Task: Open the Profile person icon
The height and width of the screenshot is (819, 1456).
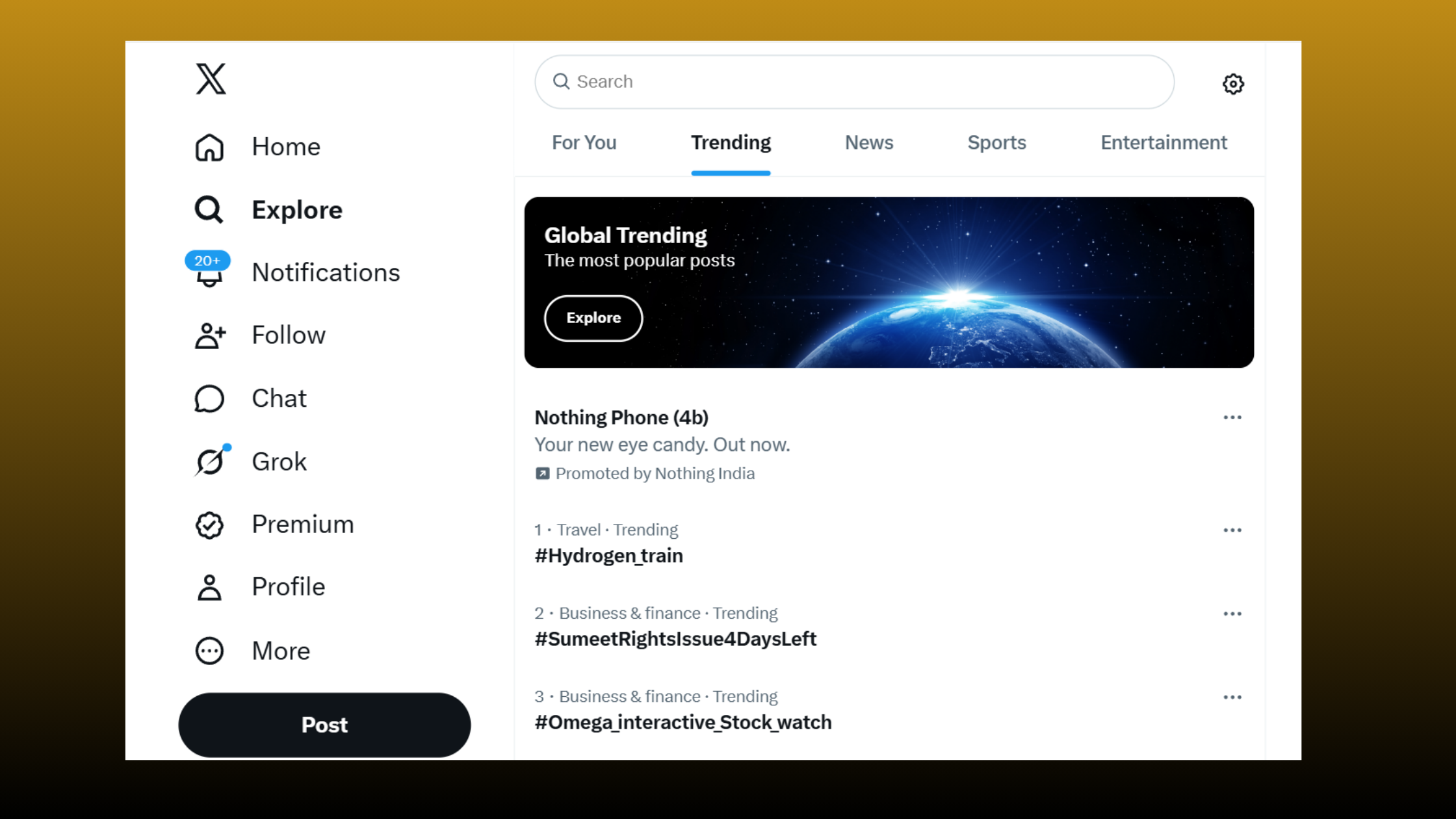Action: click(x=209, y=587)
